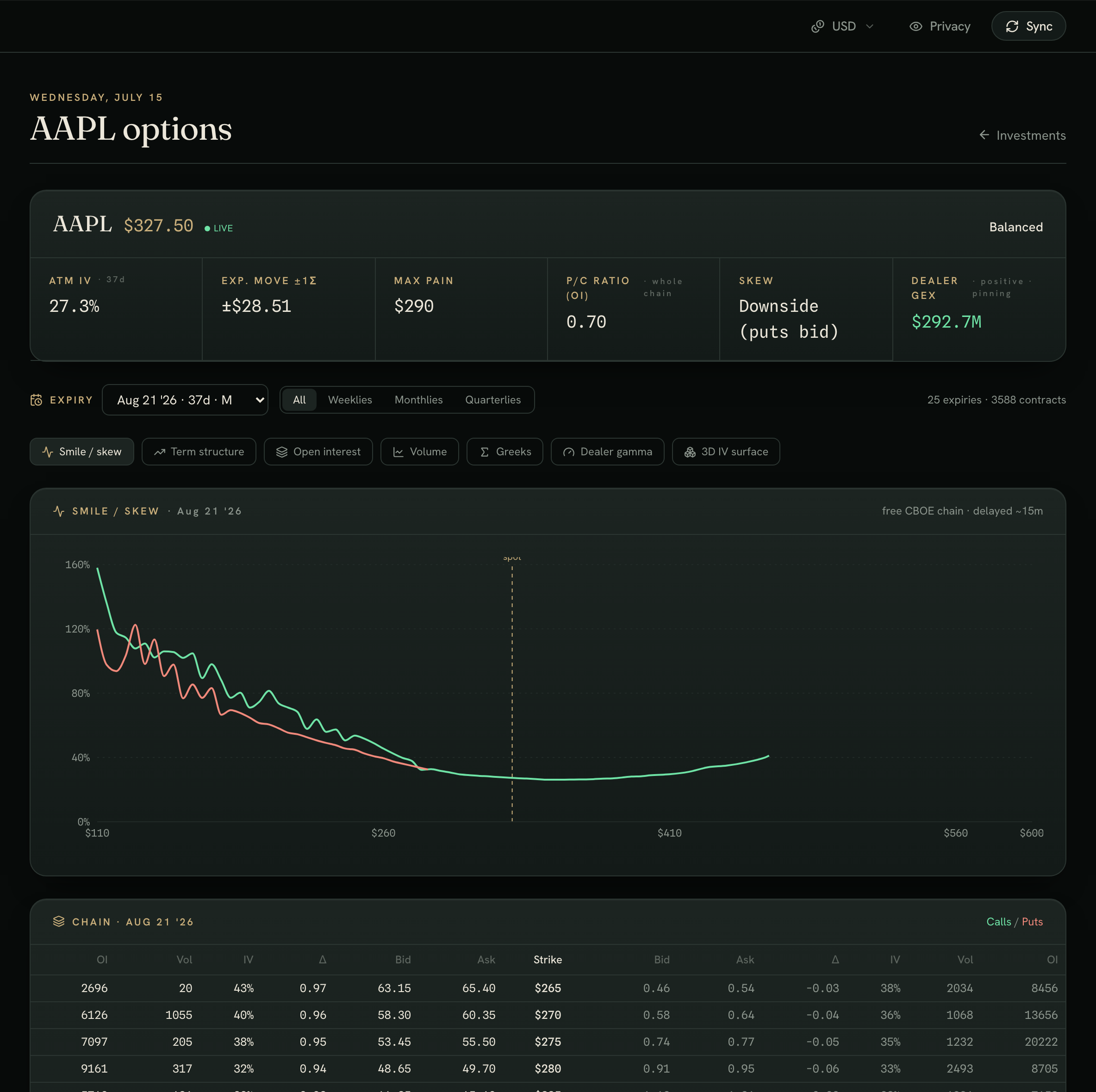Click put volume 2493 cell
Image resolution: width=1096 pixels, height=1092 pixels.
[x=959, y=1068]
